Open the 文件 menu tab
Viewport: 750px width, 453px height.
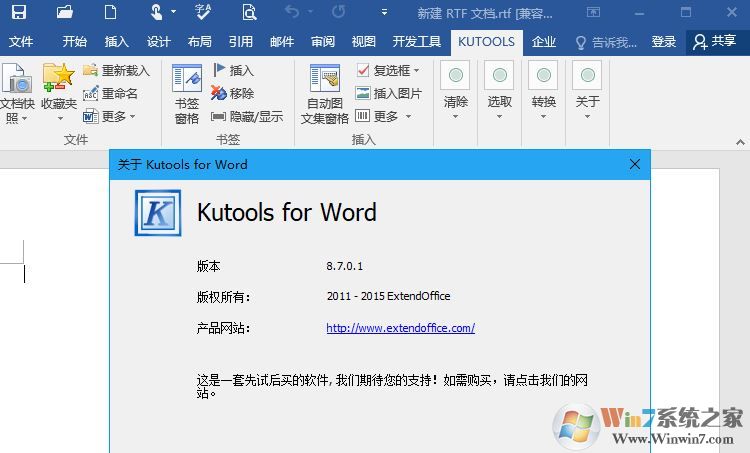tap(21, 42)
